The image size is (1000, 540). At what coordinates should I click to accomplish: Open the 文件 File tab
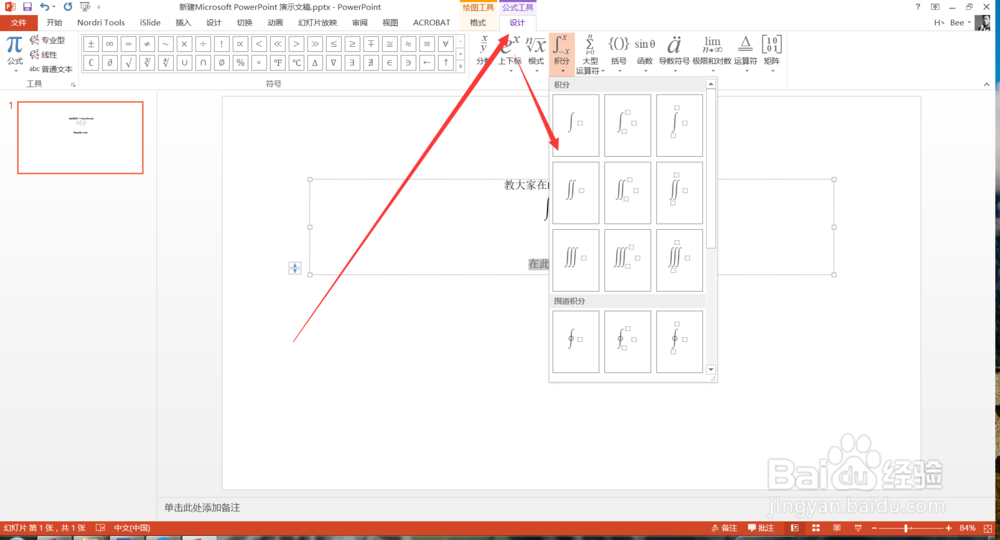tap(19, 22)
